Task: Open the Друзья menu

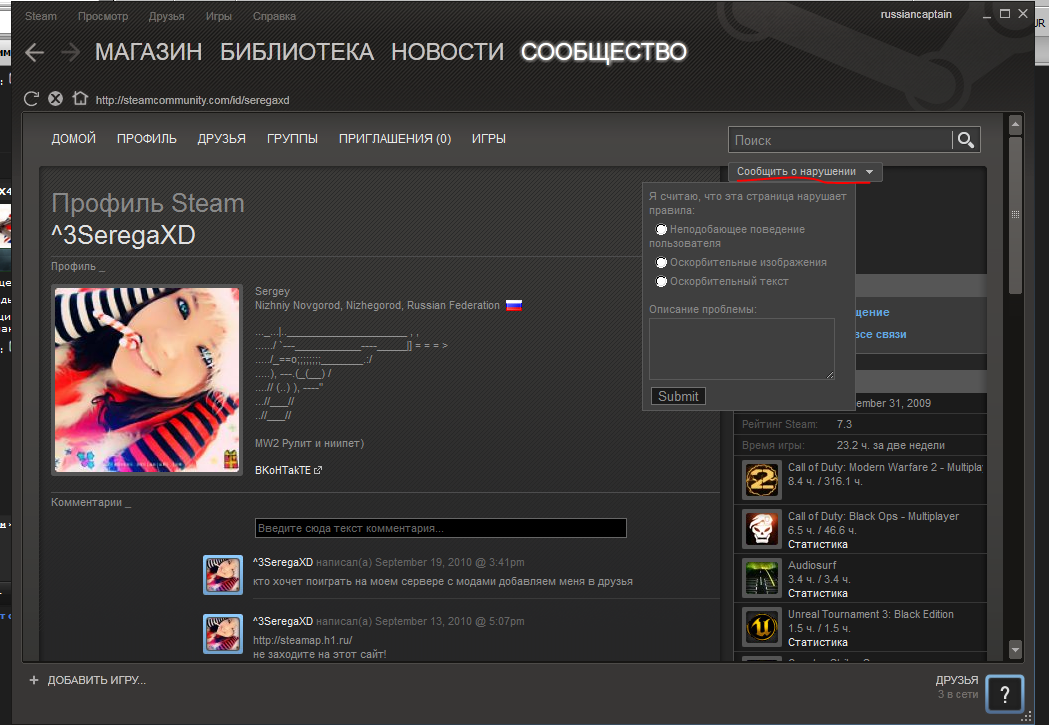Action: [167, 16]
